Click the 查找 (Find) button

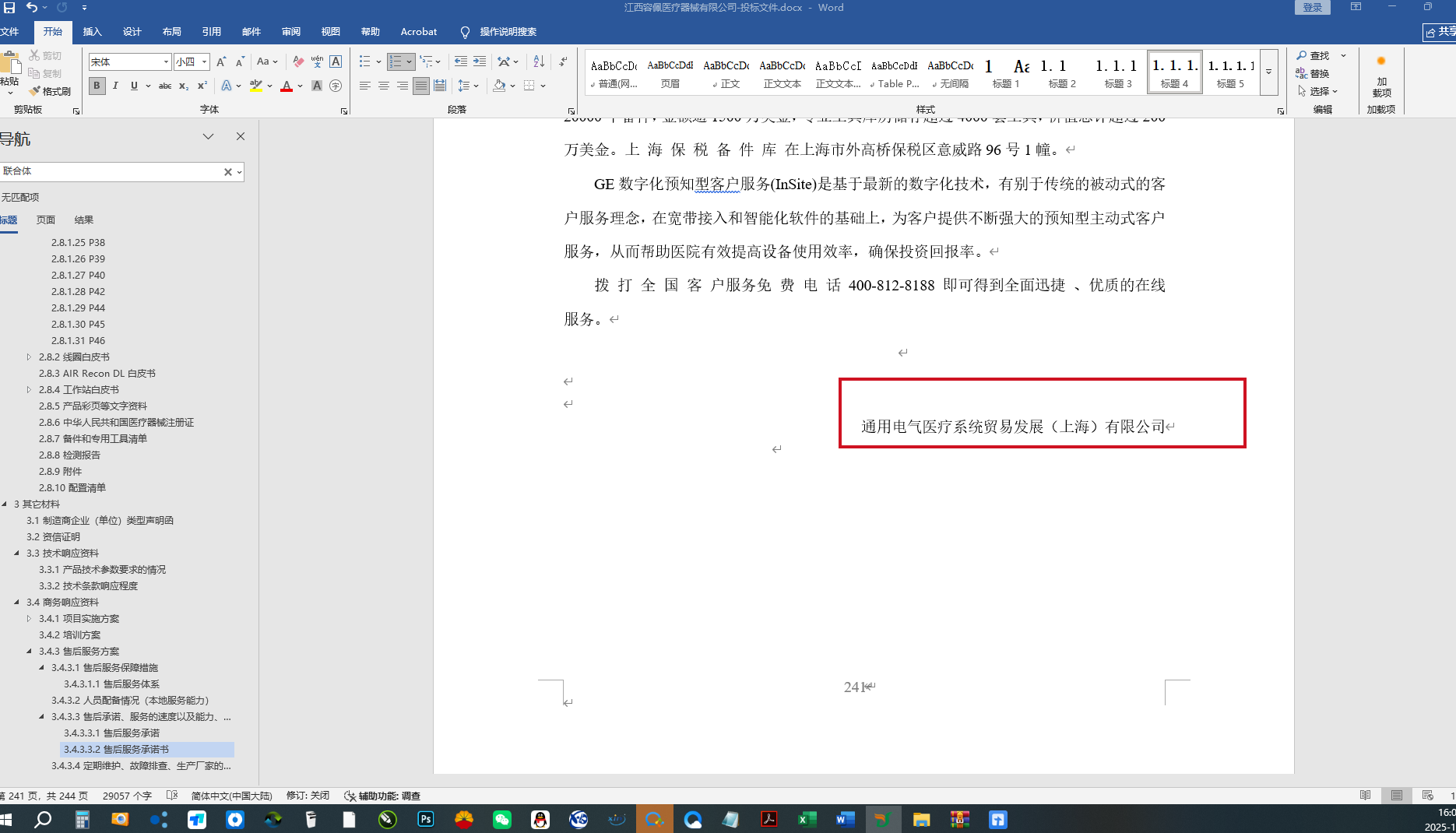1313,55
